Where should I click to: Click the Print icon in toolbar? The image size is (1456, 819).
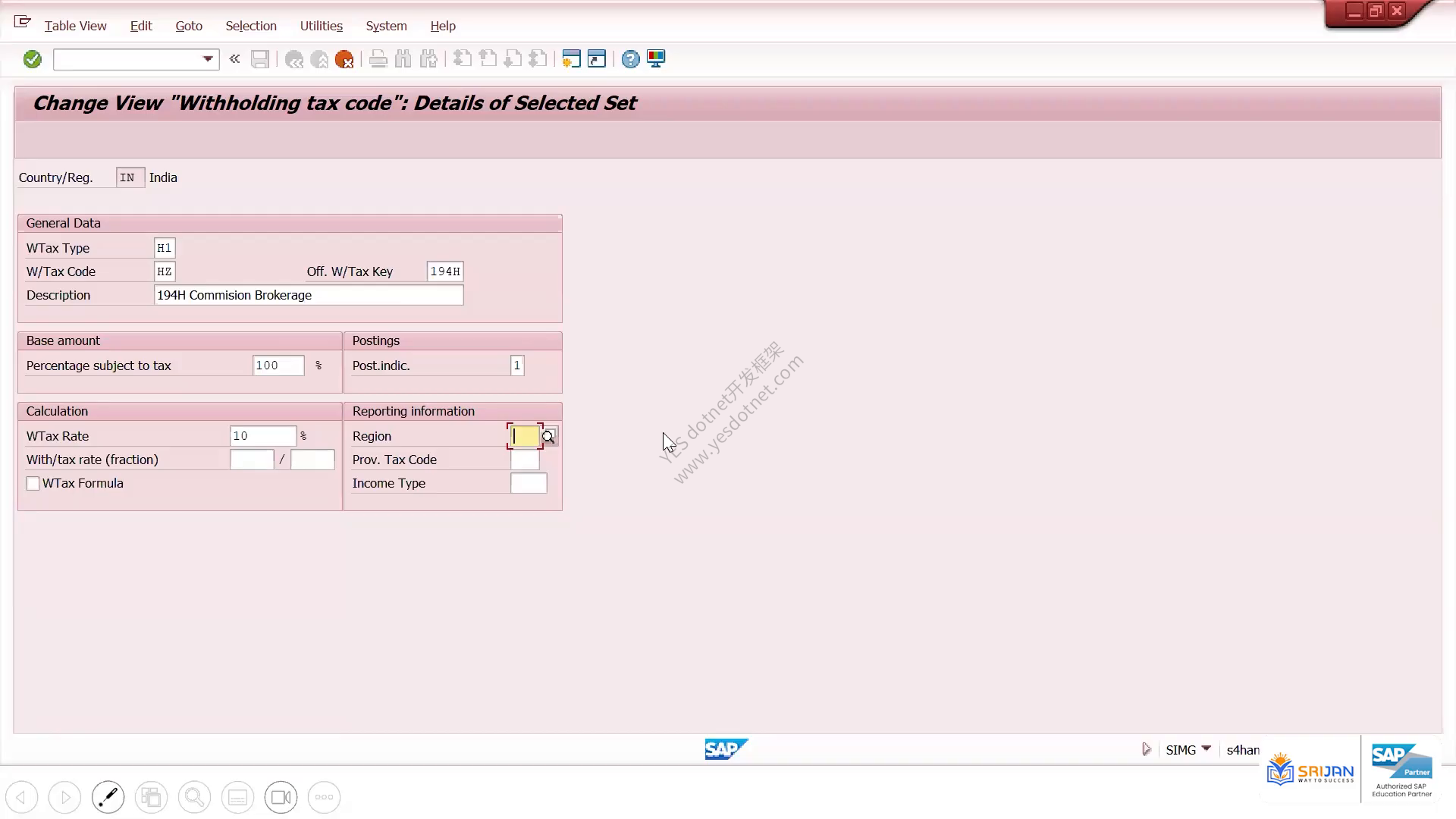[x=378, y=59]
